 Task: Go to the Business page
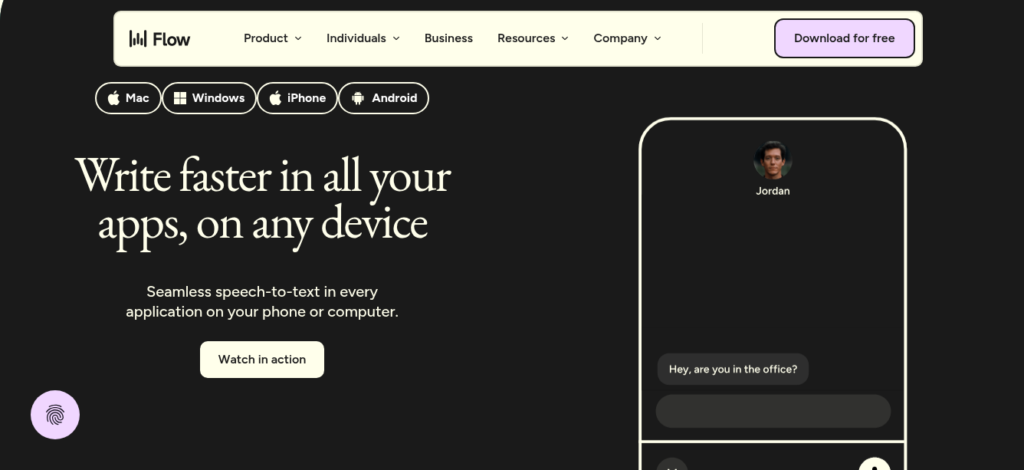tap(449, 39)
